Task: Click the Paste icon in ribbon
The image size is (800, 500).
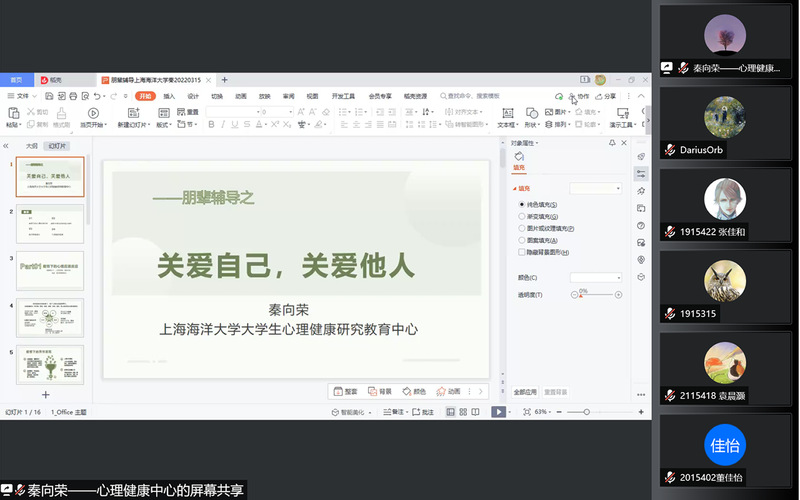Action: pyautogui.click(x=13, y=114)
